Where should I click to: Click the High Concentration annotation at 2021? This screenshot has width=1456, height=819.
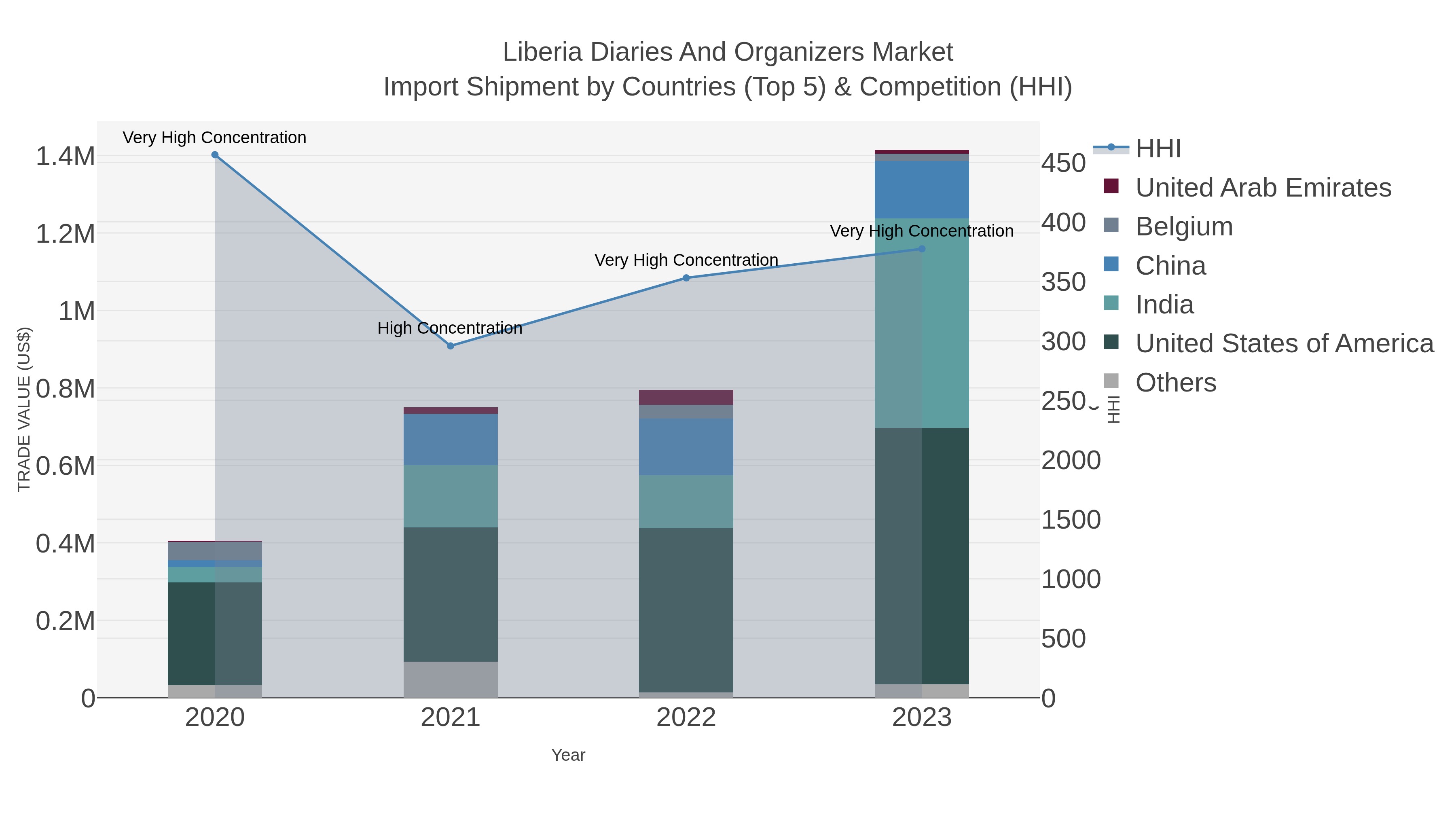[x=450, y=328]
